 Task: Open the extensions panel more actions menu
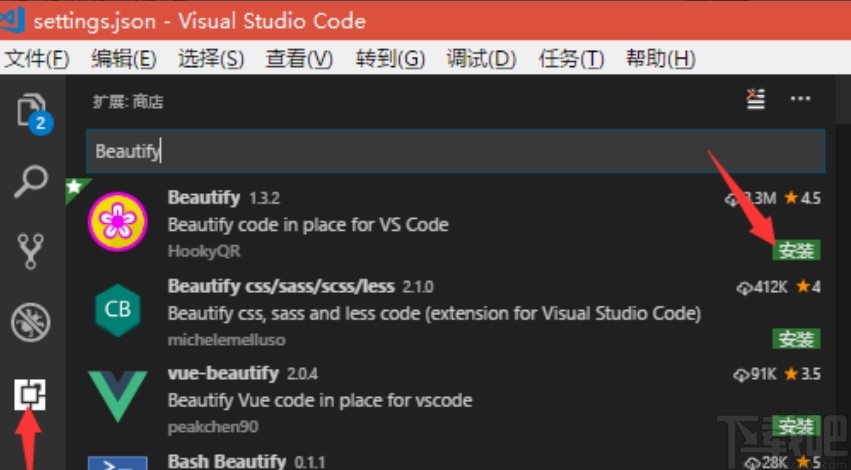[801, 99]
